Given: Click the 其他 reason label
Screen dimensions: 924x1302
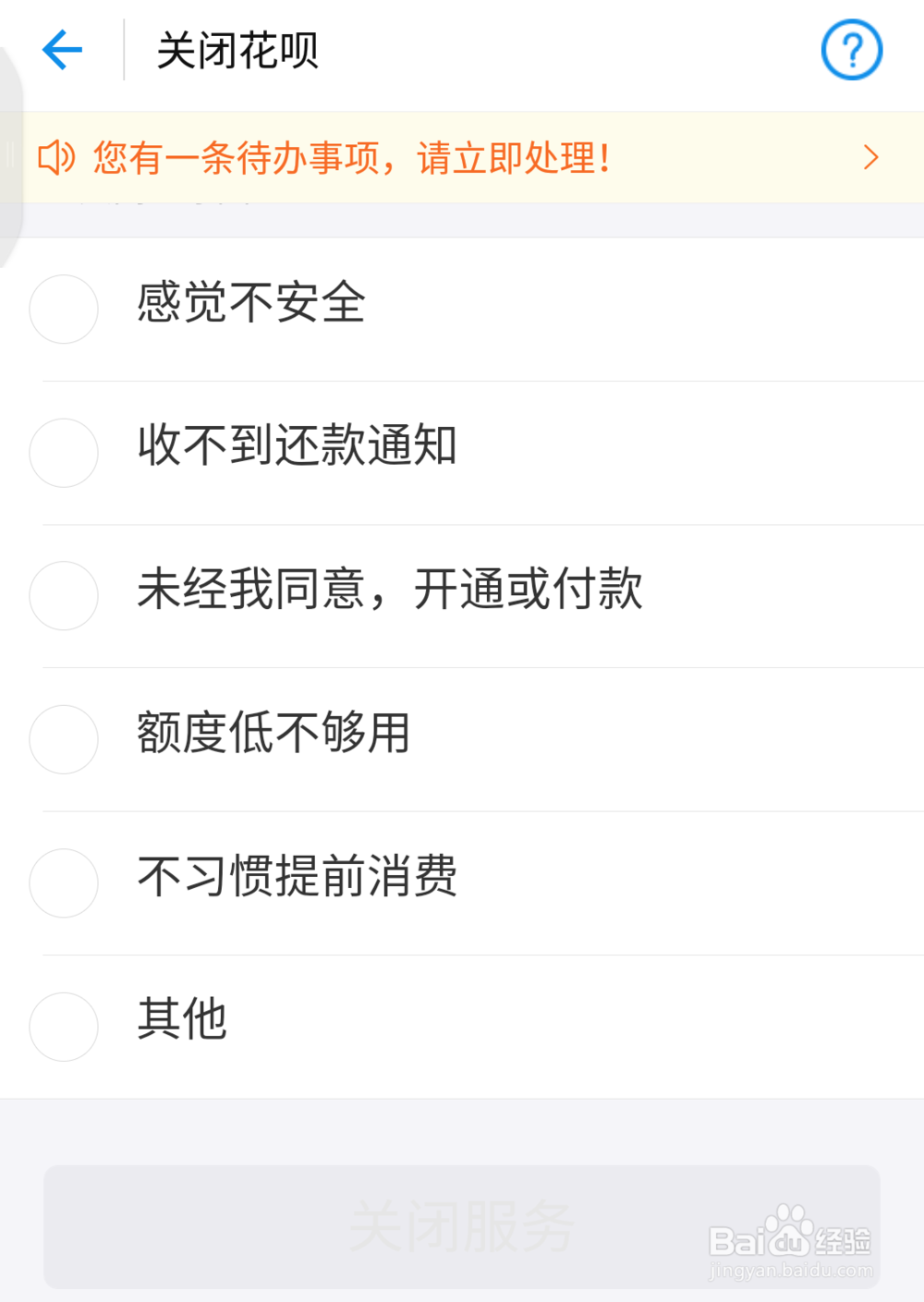Looking at the screenshot, I should (182, 1019).
